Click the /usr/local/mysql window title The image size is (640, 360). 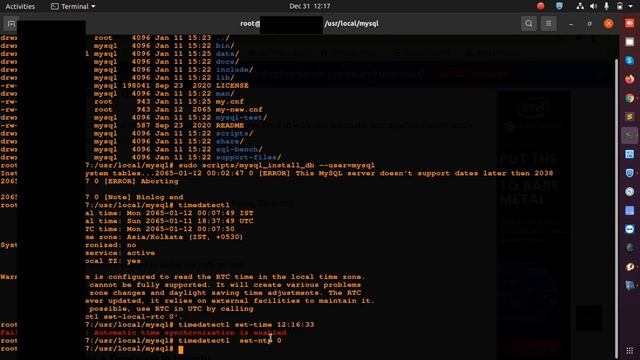tap(351, 24)
